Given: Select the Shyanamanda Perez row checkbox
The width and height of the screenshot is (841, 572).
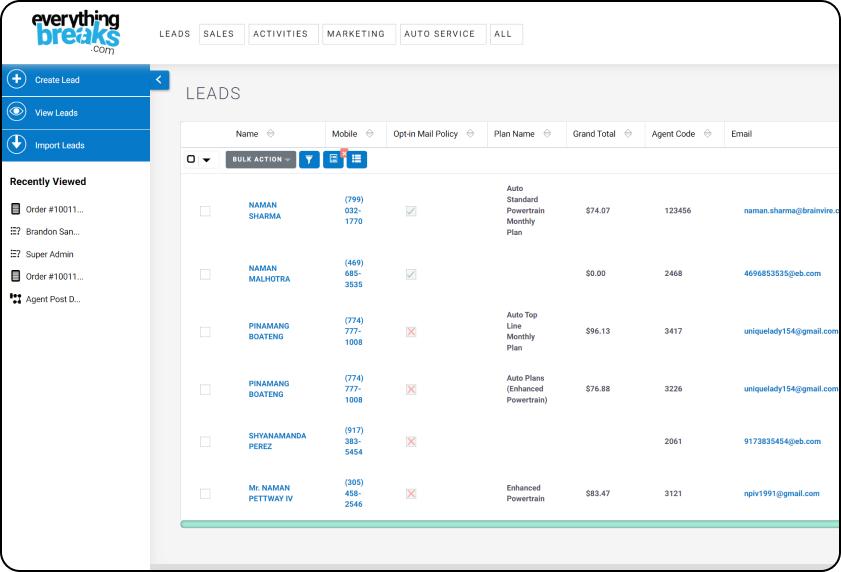Looking at the screenshot, I should pyautogui.click(x=205, y=441).
